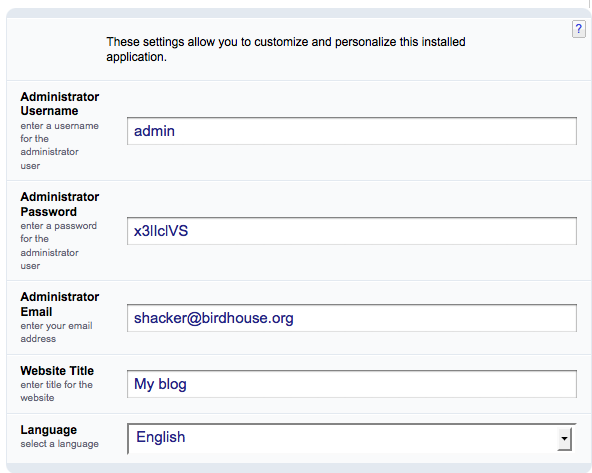Focus the Administrator Password text field
The width and height of the screenshot is (592, 473).
(352, 231)
